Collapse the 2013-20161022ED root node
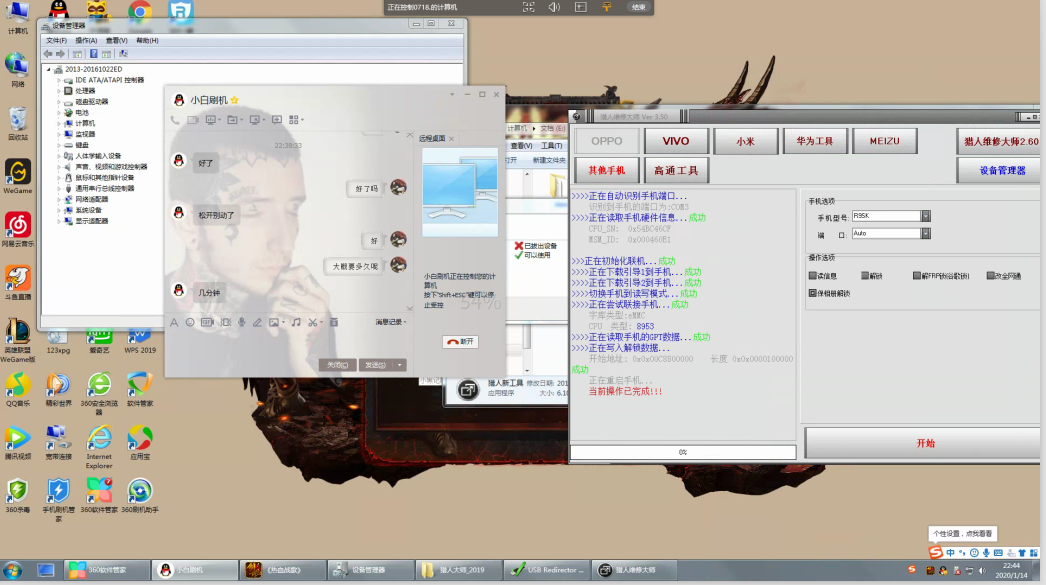The width and height of the screenshot is (1046, 585). coord(49,69)
